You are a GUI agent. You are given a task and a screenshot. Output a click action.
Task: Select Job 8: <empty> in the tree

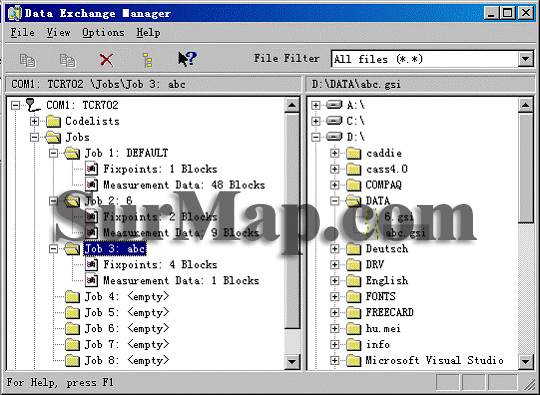tap(127, 361)
